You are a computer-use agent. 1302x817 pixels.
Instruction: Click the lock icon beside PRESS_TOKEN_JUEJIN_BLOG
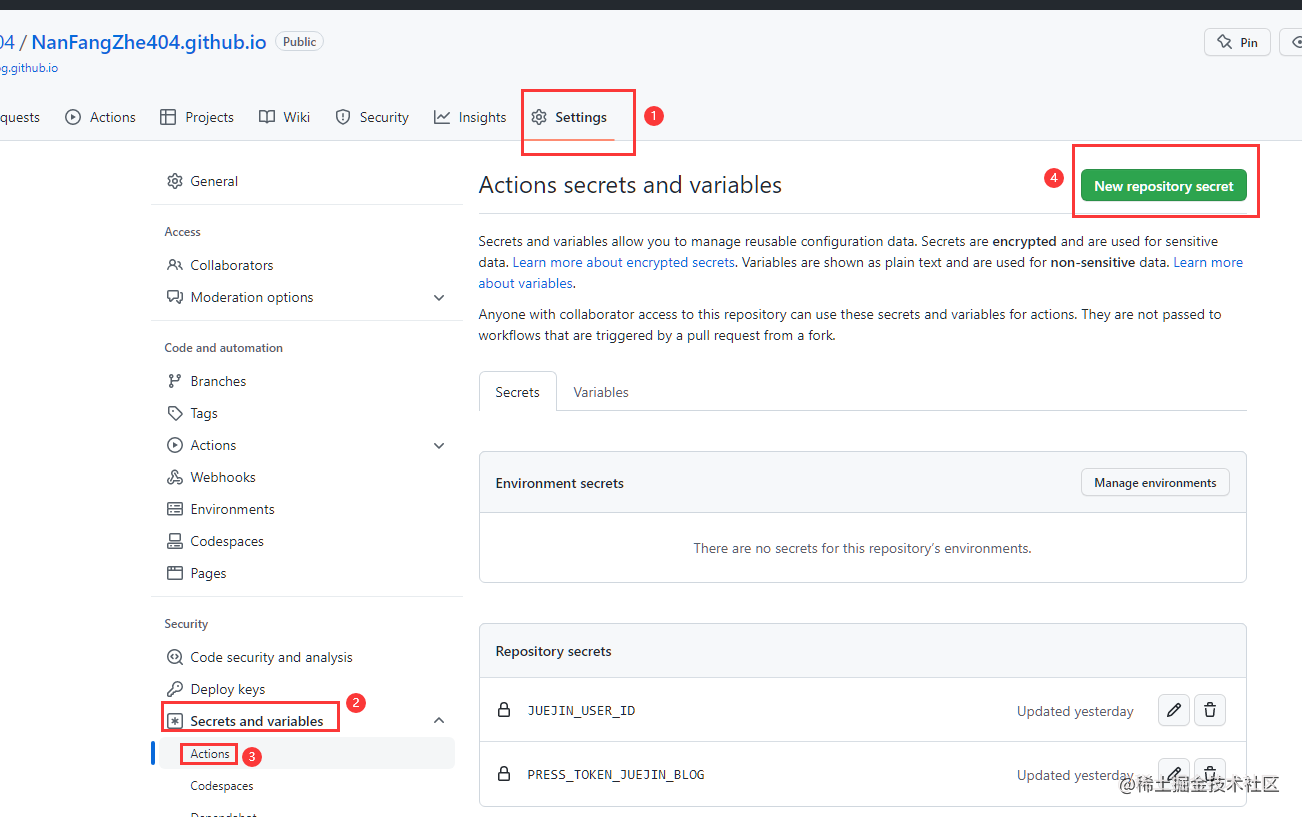coord(504,774)
